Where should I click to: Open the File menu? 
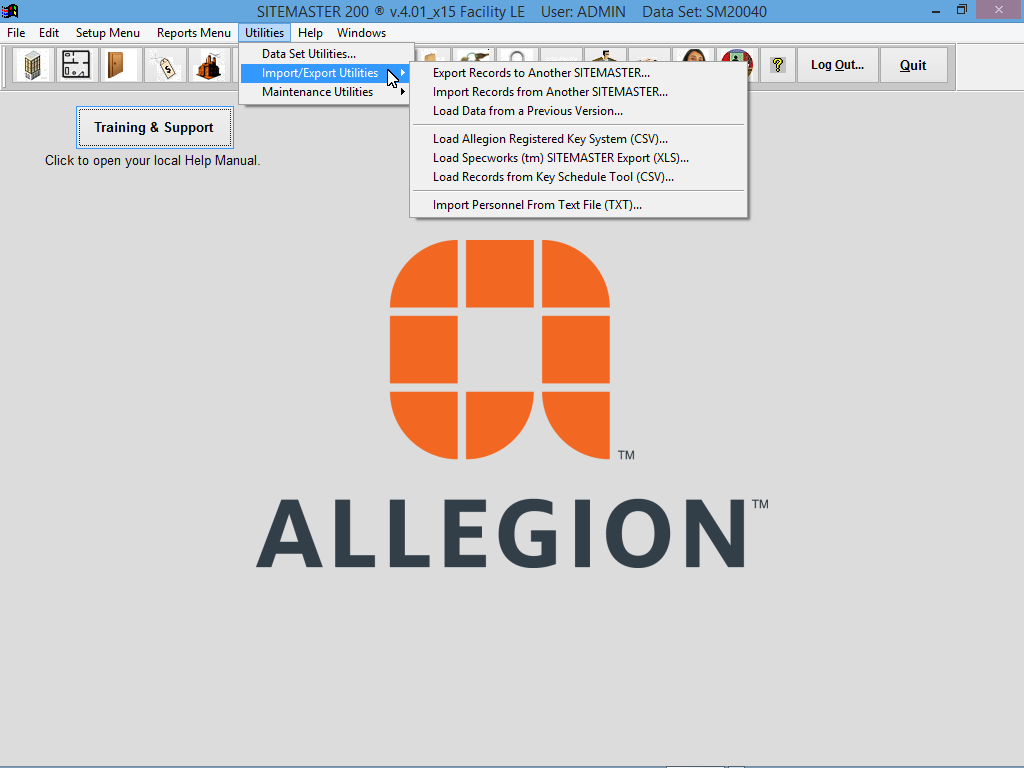[x=16, y=33]
